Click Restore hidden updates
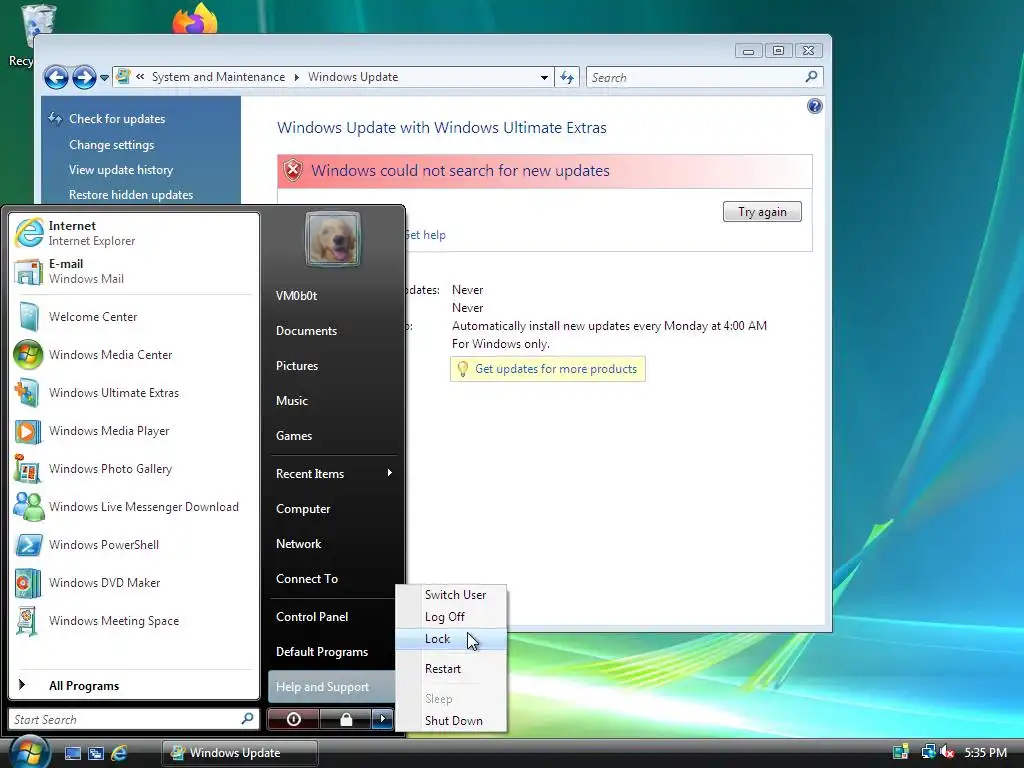Screen dimensions: 1024x768 tap(131, 195)
